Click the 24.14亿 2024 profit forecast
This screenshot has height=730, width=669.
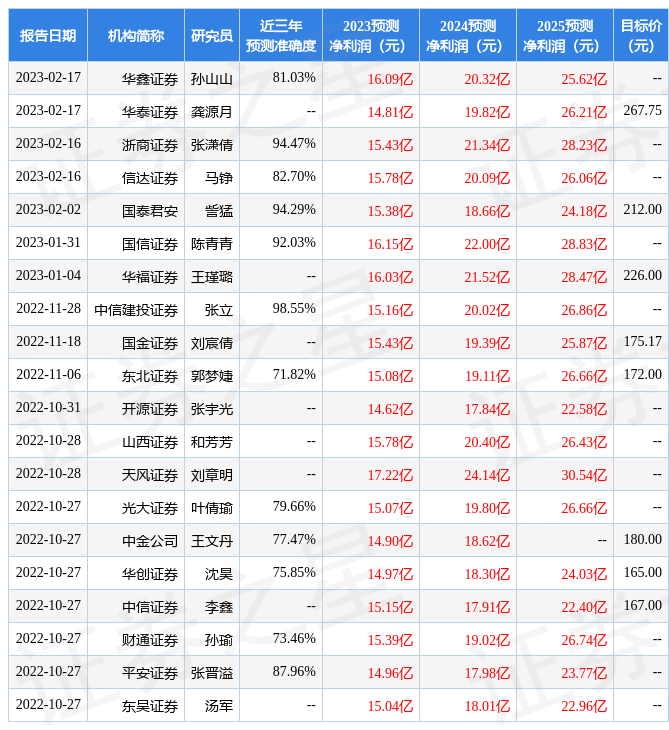point(487,475)
